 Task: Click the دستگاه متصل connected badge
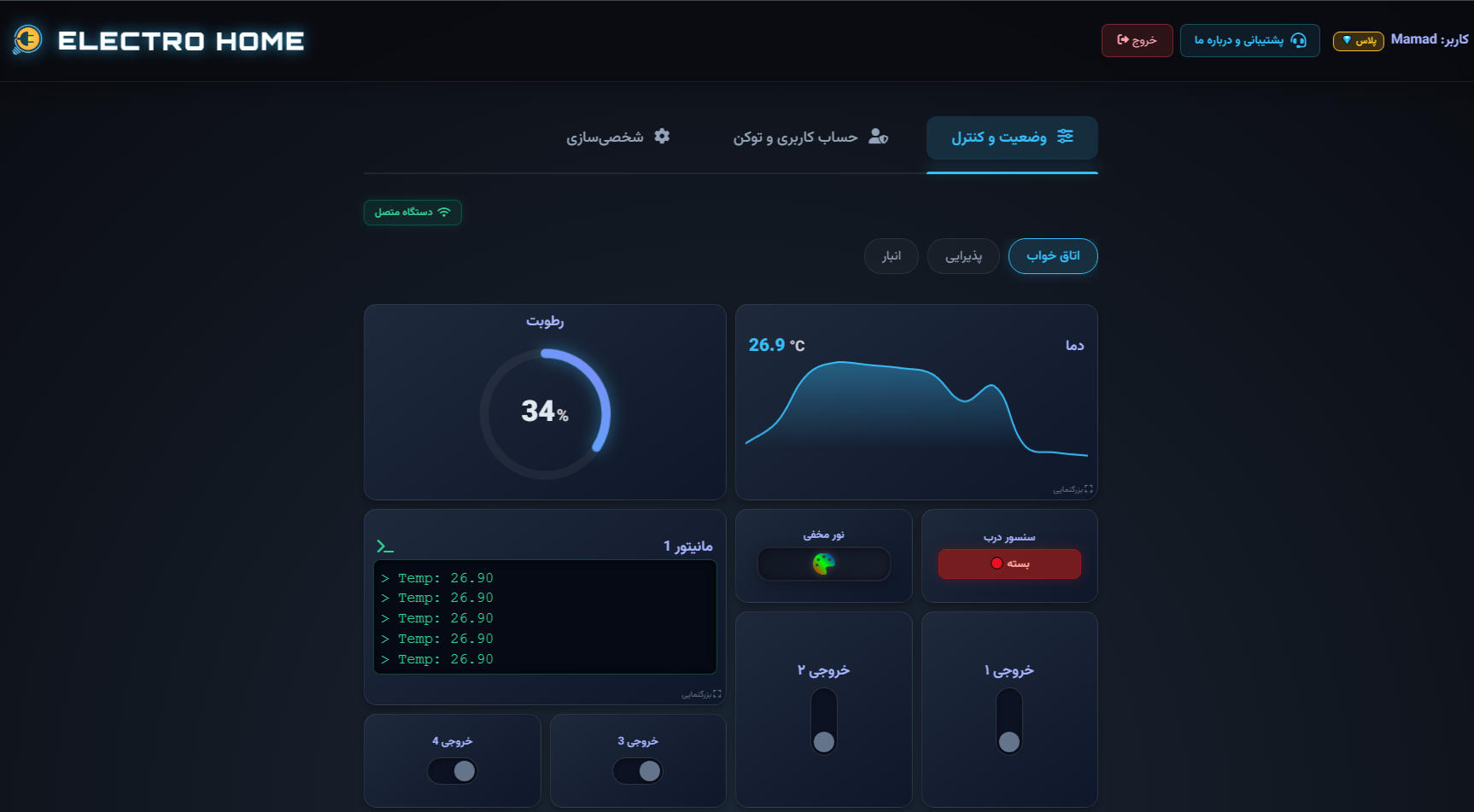coord(412,212)
